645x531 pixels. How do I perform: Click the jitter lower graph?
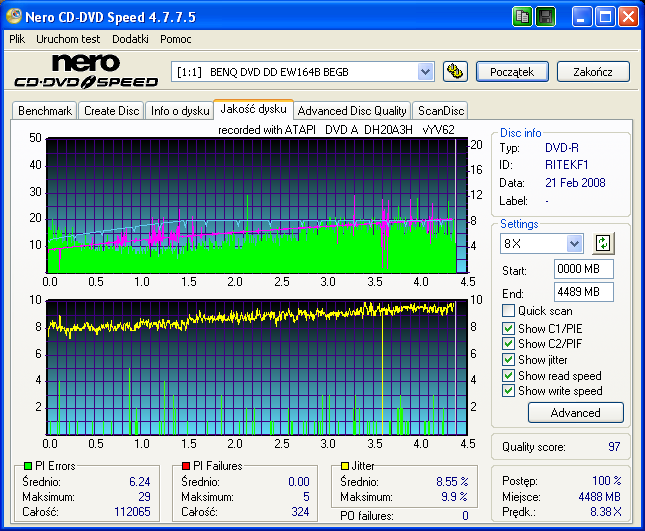257,367
